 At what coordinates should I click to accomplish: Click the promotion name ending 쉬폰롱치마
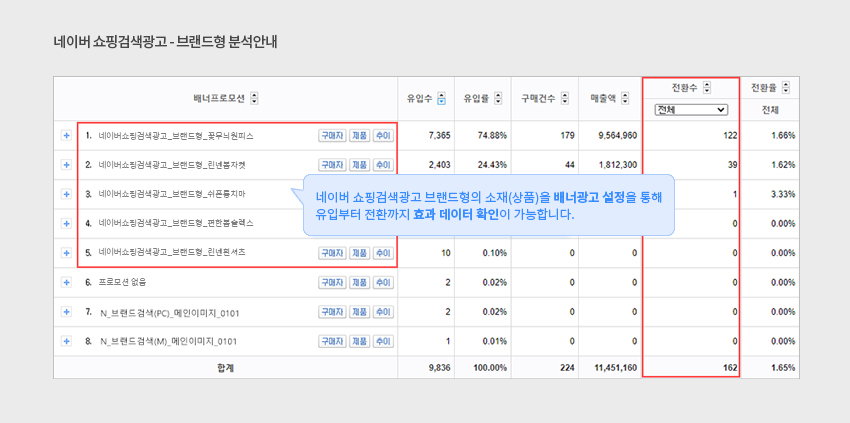coord(172,194)
